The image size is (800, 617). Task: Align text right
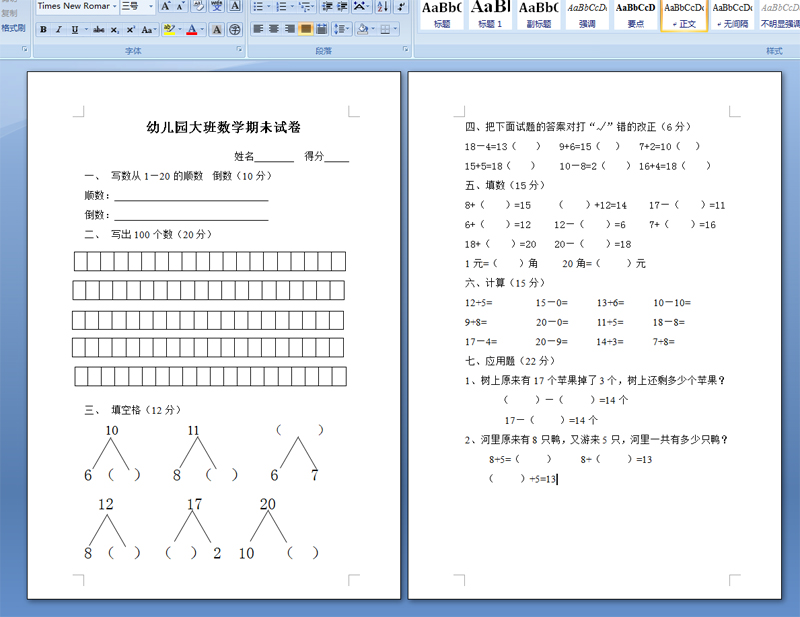pyautogui.click(x=290, y=30)
